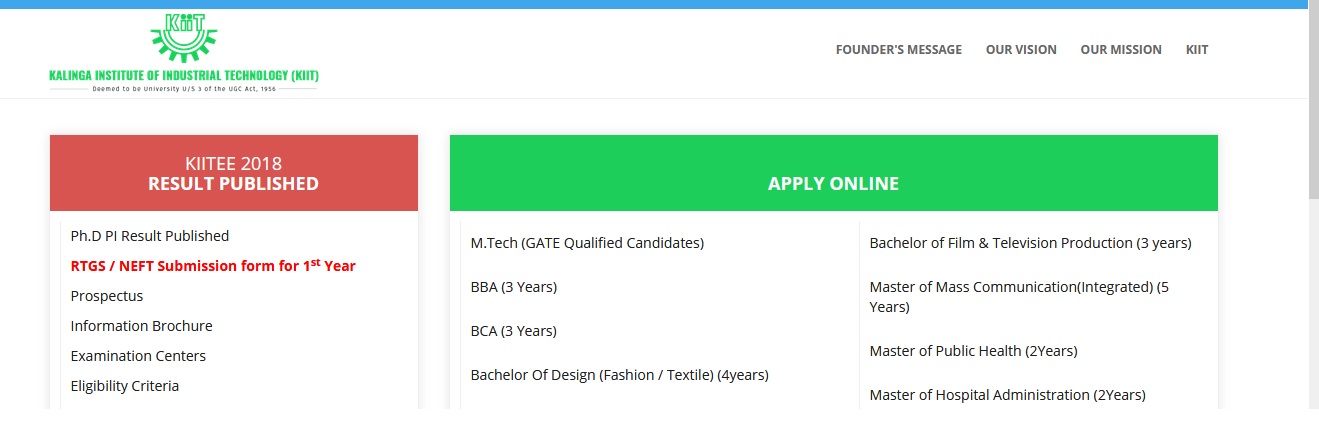Click the vertical page scrollbar

[x=1313, y=100]
